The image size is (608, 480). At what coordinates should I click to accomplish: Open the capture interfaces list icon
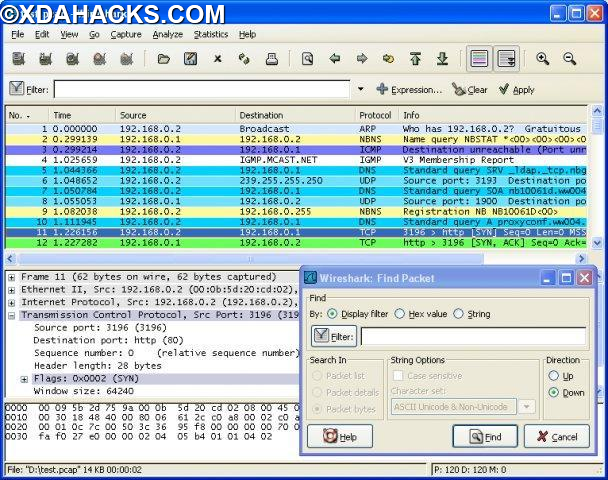pyautogui.click(x=19, y=59)
